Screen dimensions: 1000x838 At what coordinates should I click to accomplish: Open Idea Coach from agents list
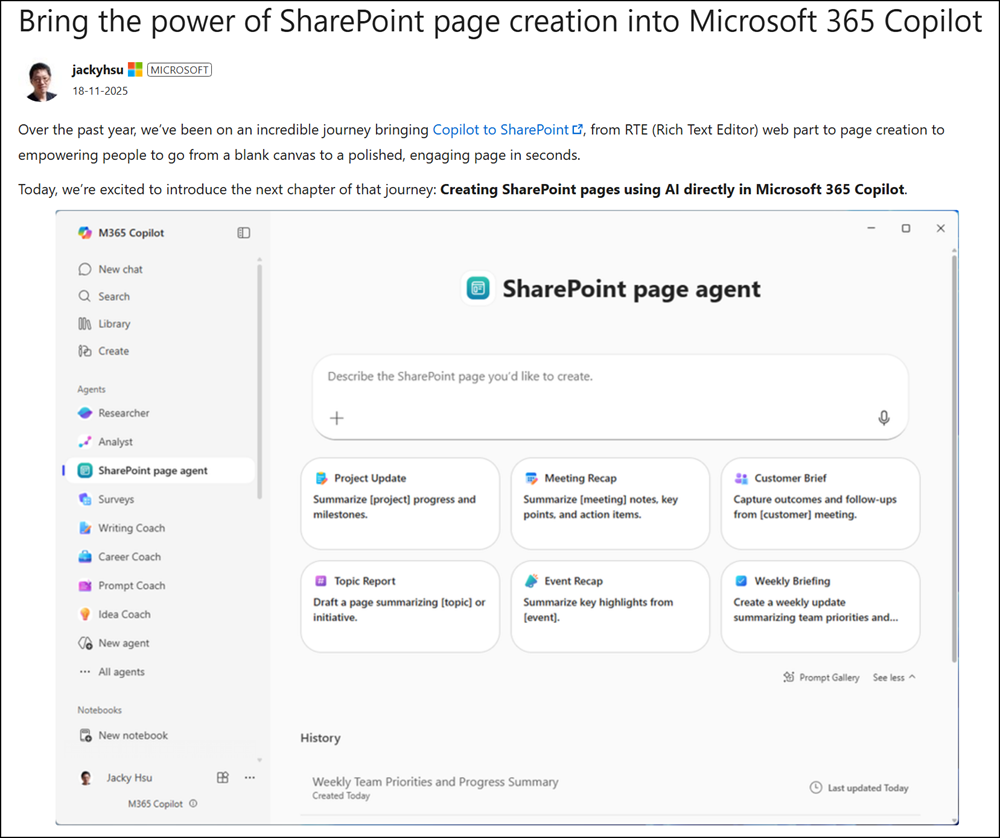click(124, 614)
